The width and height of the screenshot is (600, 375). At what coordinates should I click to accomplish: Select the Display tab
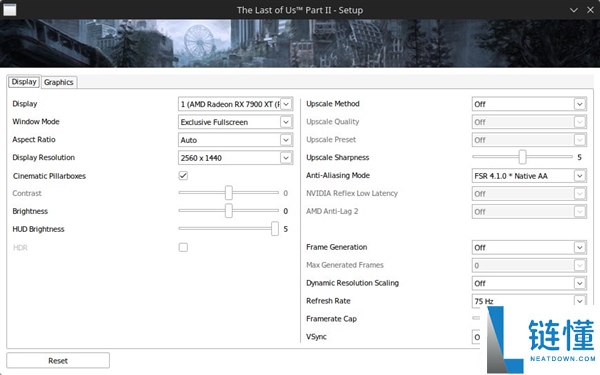24,82
